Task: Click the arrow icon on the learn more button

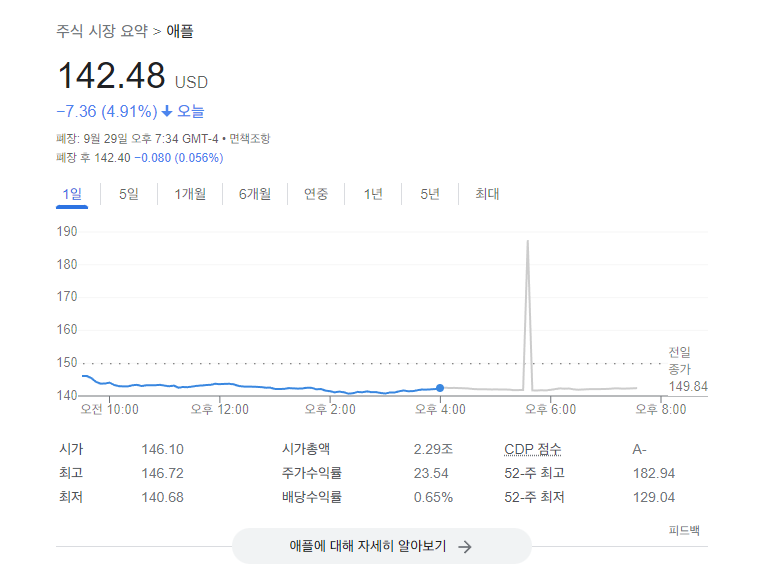Action: (464, 546)
